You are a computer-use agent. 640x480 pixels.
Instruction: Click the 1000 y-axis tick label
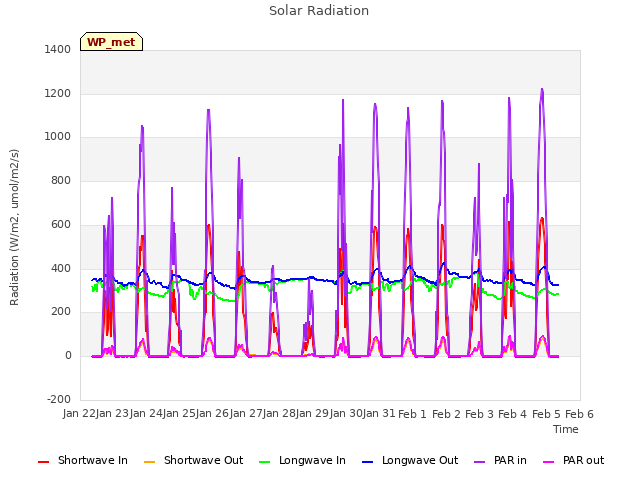point(58,136)
